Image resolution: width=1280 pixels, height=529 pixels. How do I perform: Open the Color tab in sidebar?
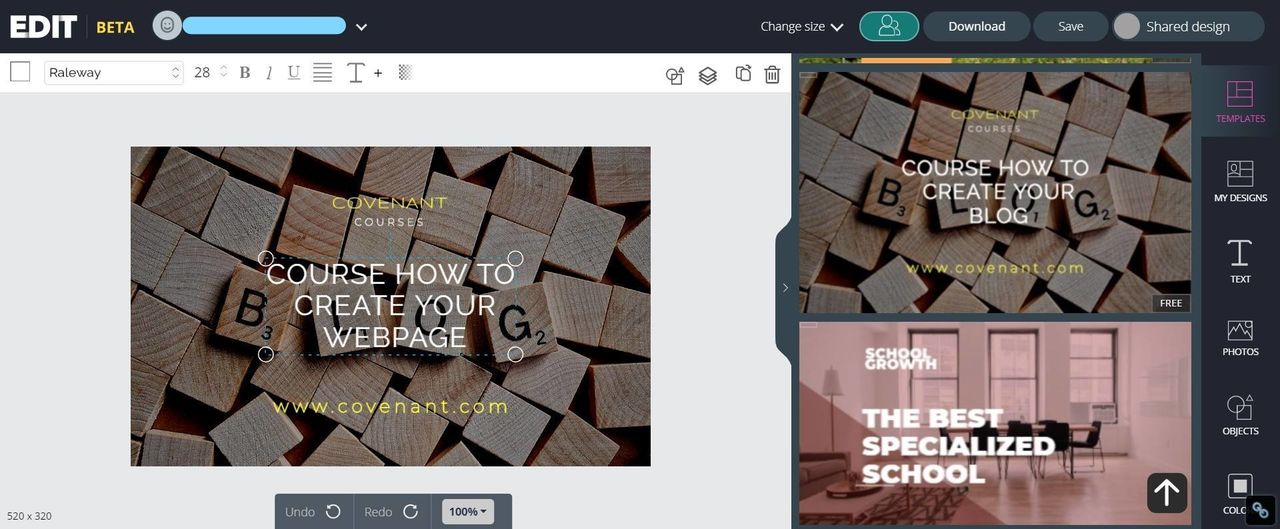click(x=1240, y=494)
